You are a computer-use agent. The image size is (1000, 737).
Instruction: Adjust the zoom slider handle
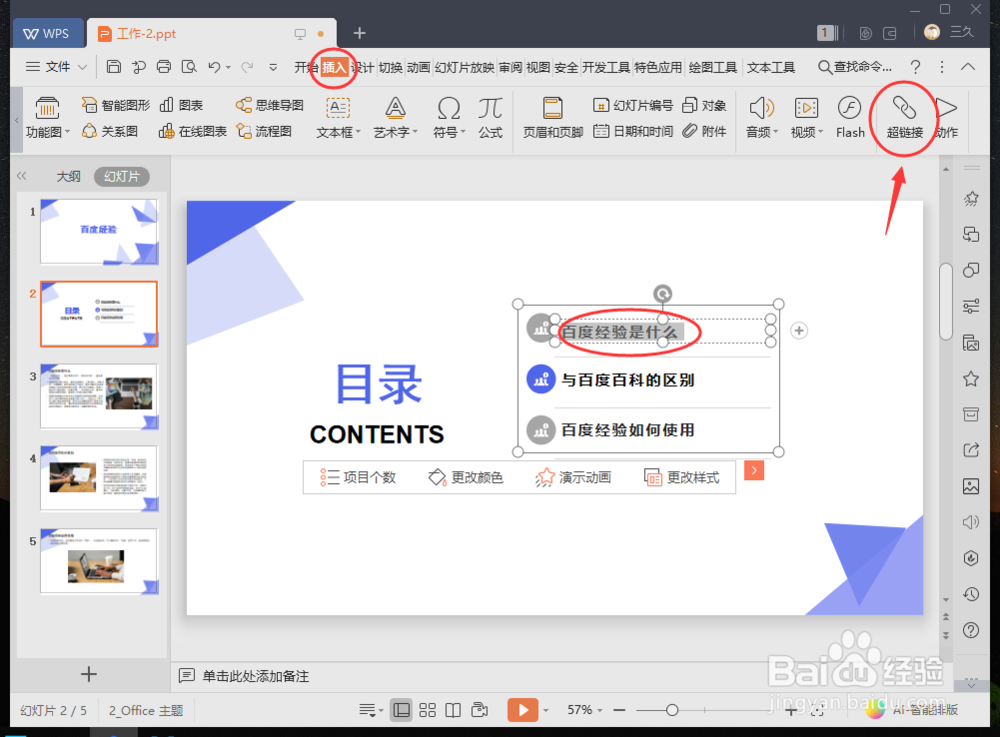[x=672, y=710]
